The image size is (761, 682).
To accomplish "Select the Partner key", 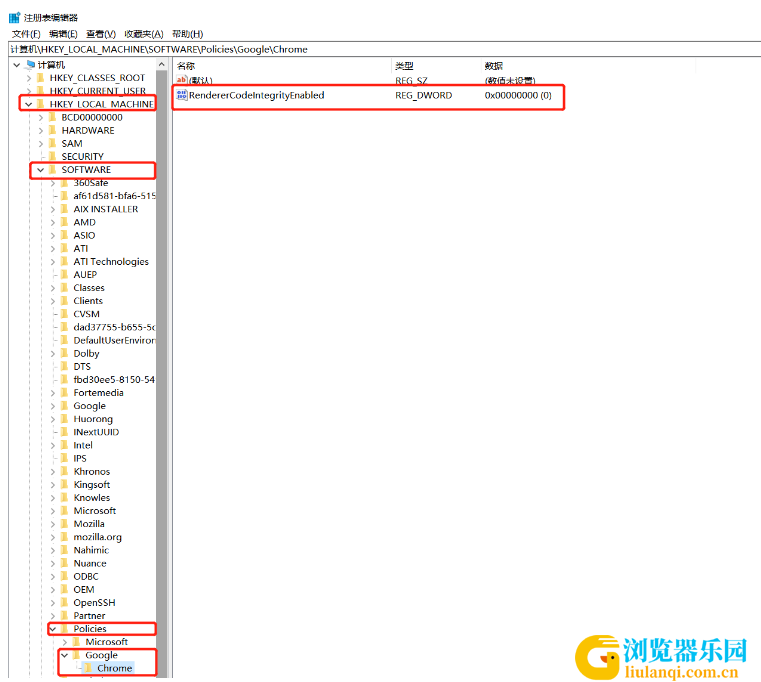I will point(89,616).
